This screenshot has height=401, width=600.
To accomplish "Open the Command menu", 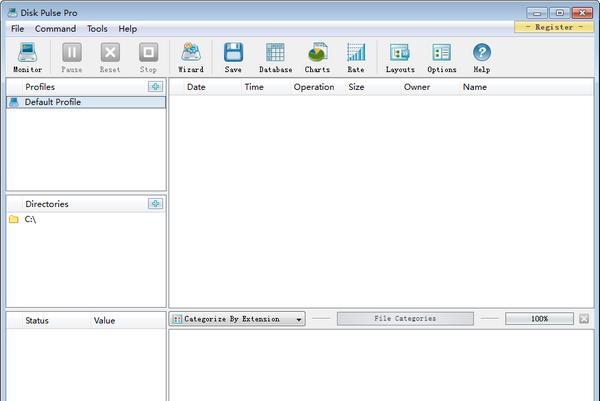I will pyautogui.click(x=55, y=29).
